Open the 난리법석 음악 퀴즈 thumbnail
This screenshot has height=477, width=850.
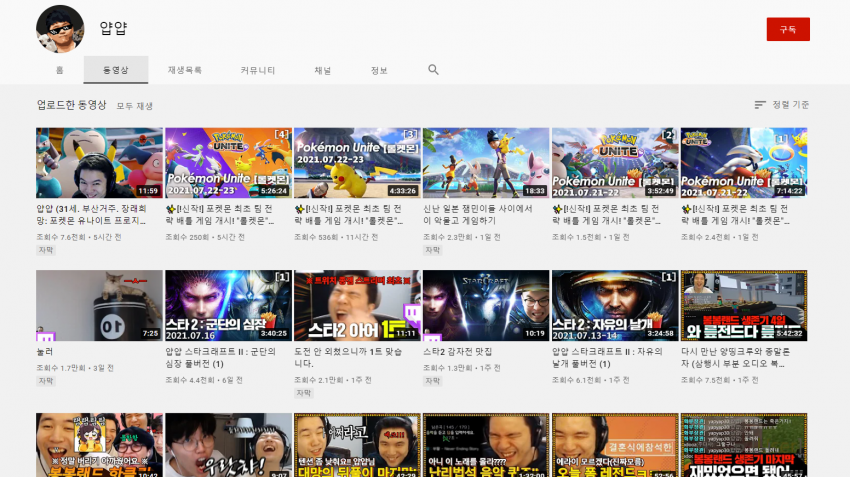click(486, 445)
